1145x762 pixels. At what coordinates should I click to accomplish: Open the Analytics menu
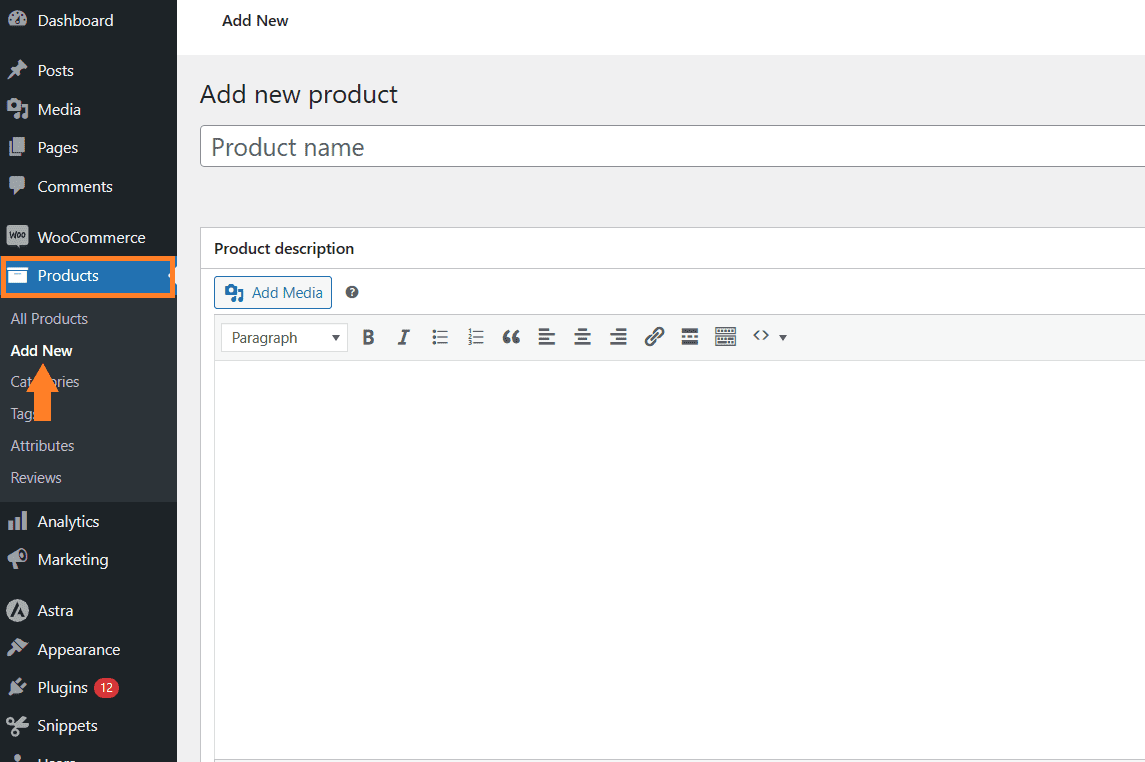click(x=88, y=521)
